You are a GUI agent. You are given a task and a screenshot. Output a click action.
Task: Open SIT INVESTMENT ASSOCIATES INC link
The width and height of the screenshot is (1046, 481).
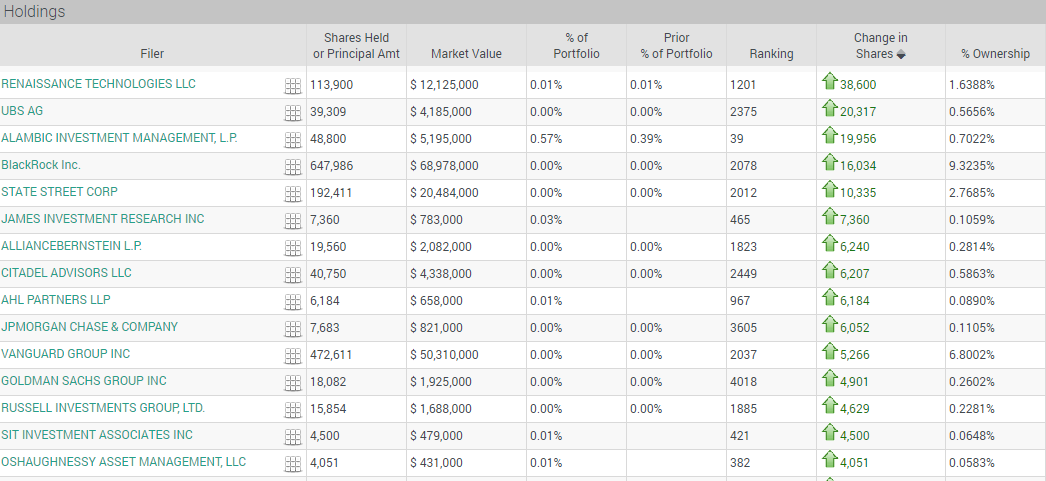point(97,435)
